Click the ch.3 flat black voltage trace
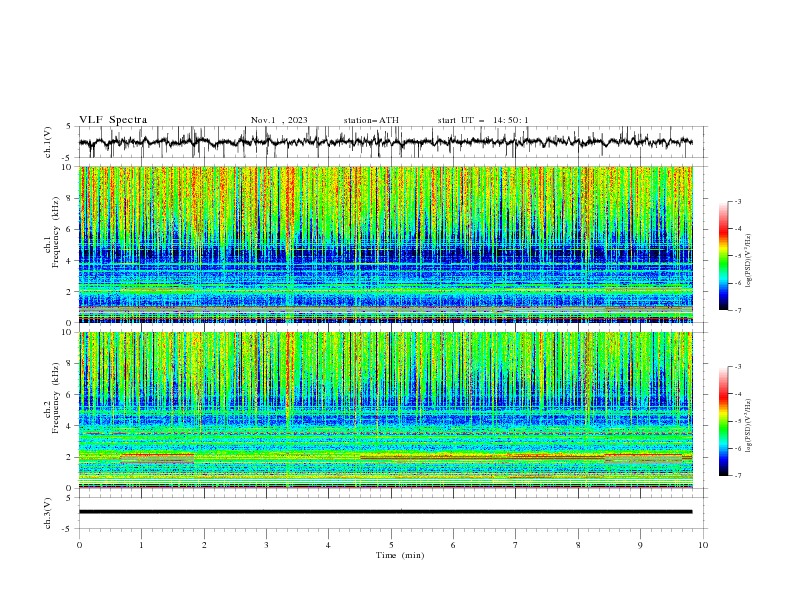The image size is (792, 612). [385, 512]
